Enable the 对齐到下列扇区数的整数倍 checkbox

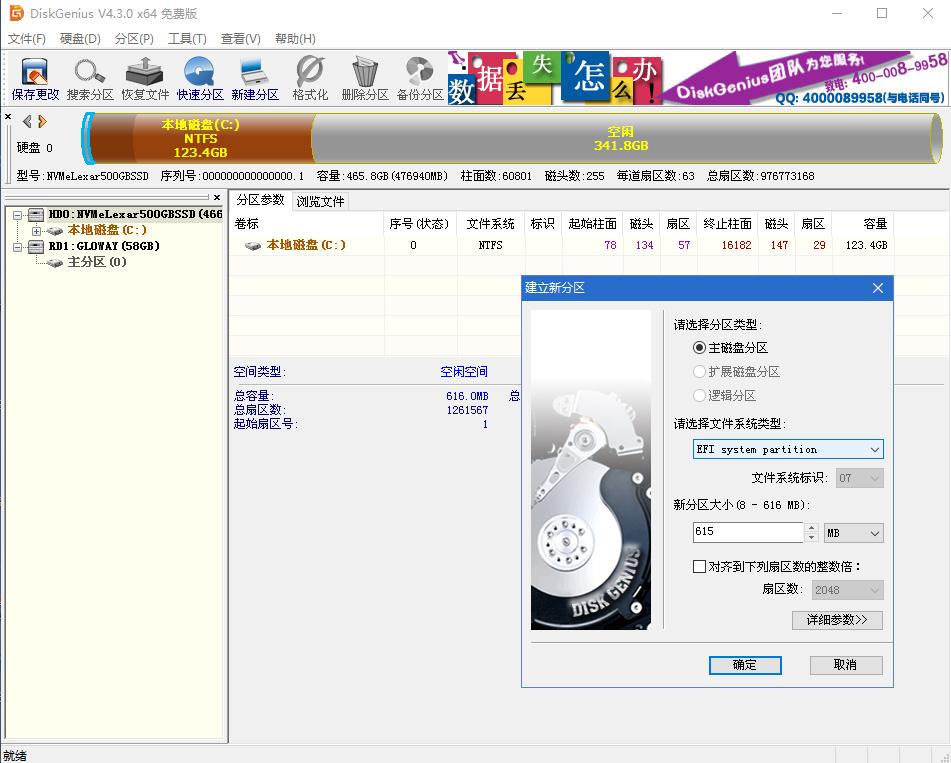(698, 565)
